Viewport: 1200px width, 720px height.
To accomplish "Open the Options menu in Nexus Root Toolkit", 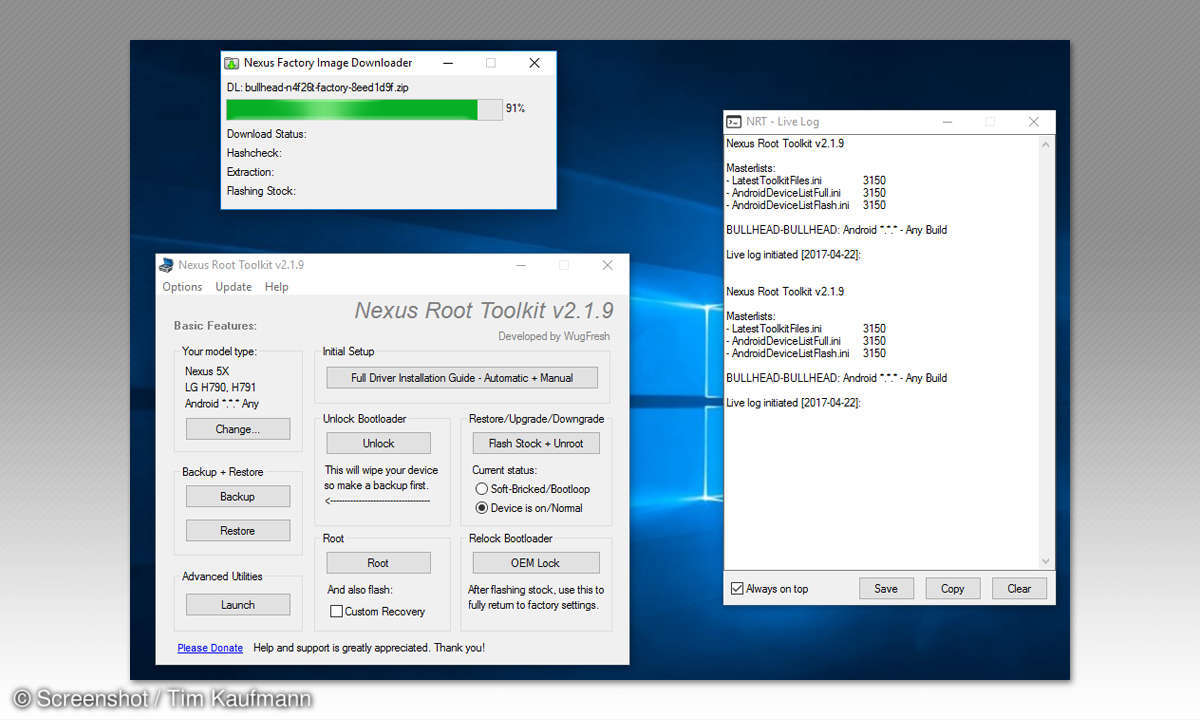I will tap(182, 287).
